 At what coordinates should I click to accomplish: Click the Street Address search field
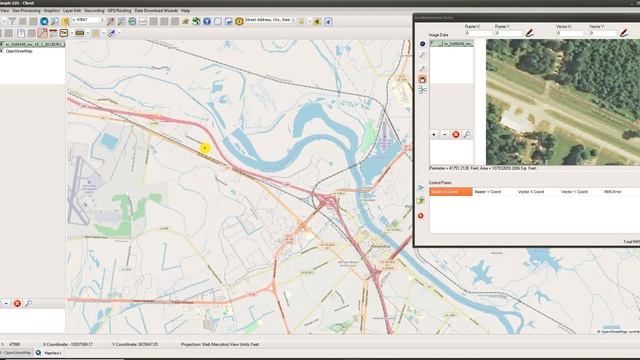(270, 20)
